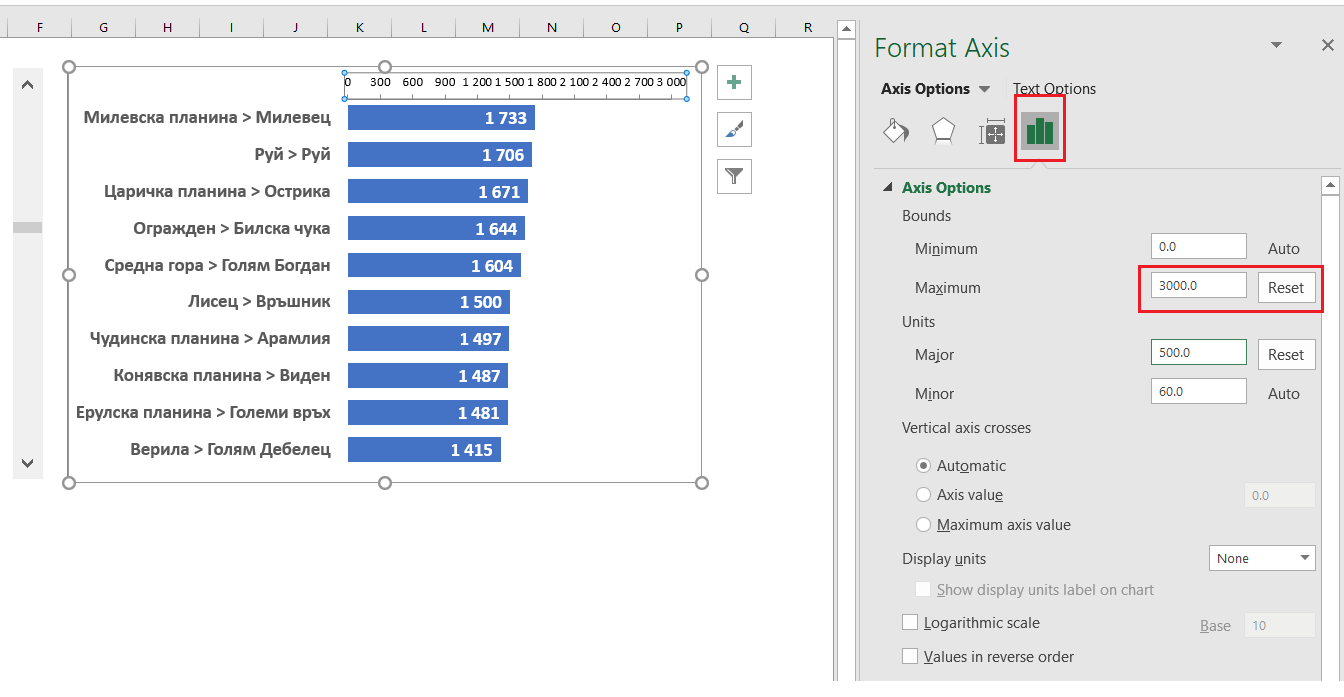The image size is (1344, 697).
Task: Select the Axis Options chart bars icon
Action: (1039, 130)
